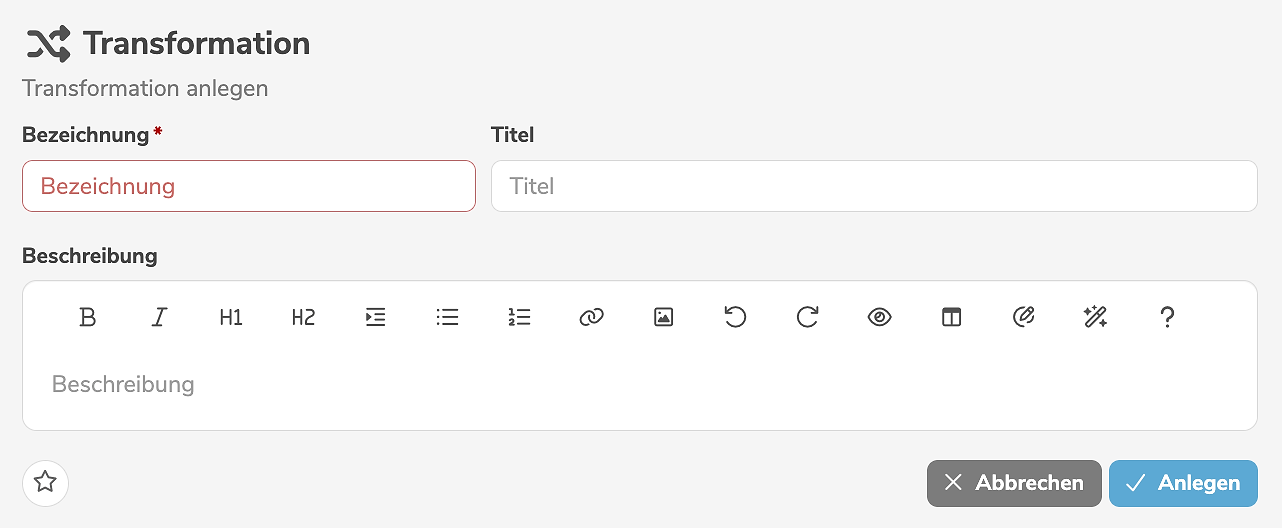This screenshot has width=1282, height=528.
Task: Insert a hyperlink via chain icon
Action: (x=591, y=318)
